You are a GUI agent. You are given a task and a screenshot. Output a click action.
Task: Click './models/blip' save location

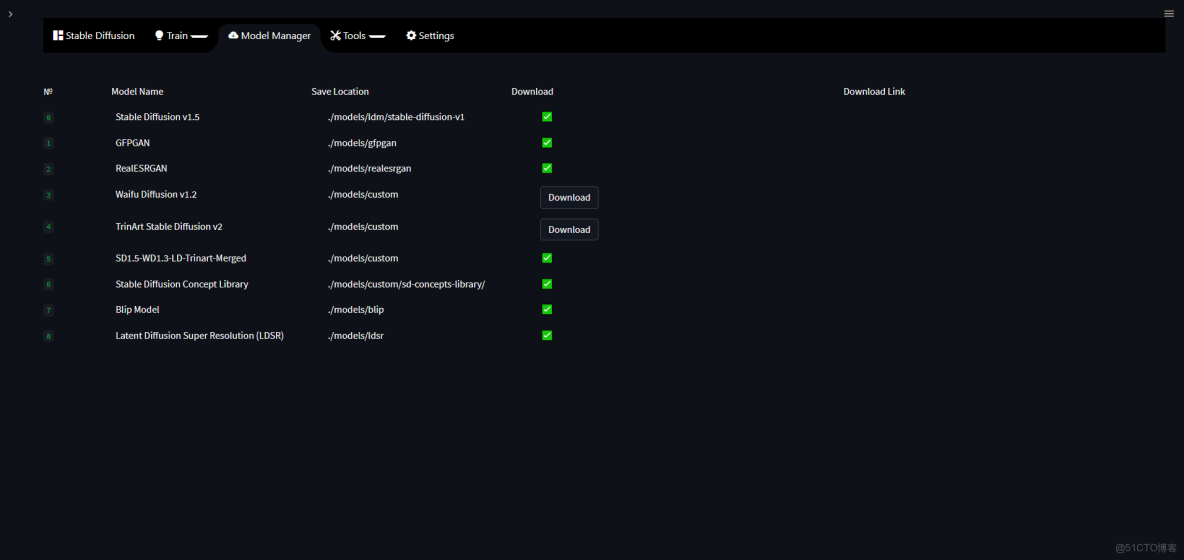pos(356,309)
